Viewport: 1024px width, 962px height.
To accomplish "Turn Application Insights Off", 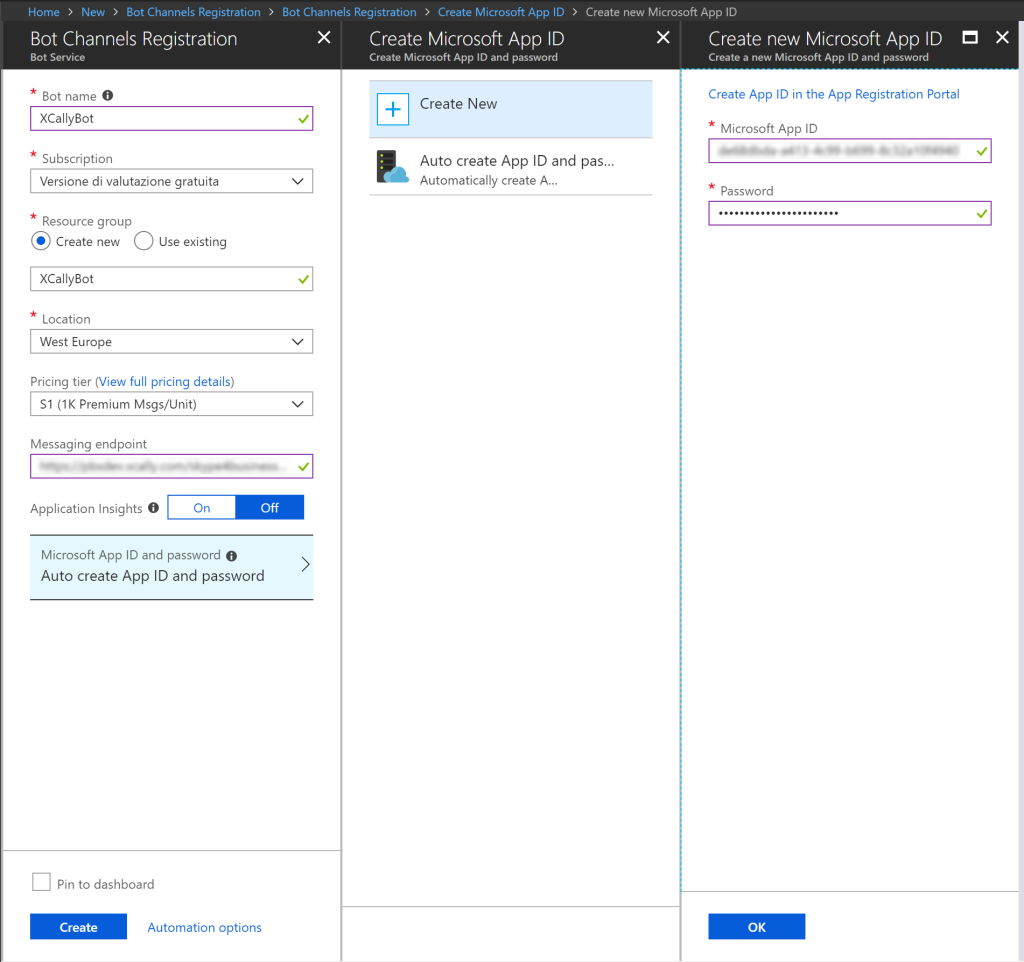I will (270, 507).
